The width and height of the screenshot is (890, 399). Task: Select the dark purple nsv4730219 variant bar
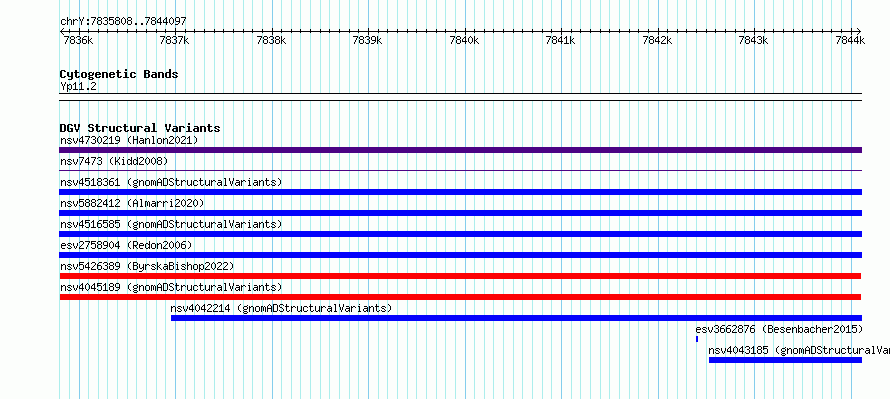pyautogui.click(x=460, y=150)
